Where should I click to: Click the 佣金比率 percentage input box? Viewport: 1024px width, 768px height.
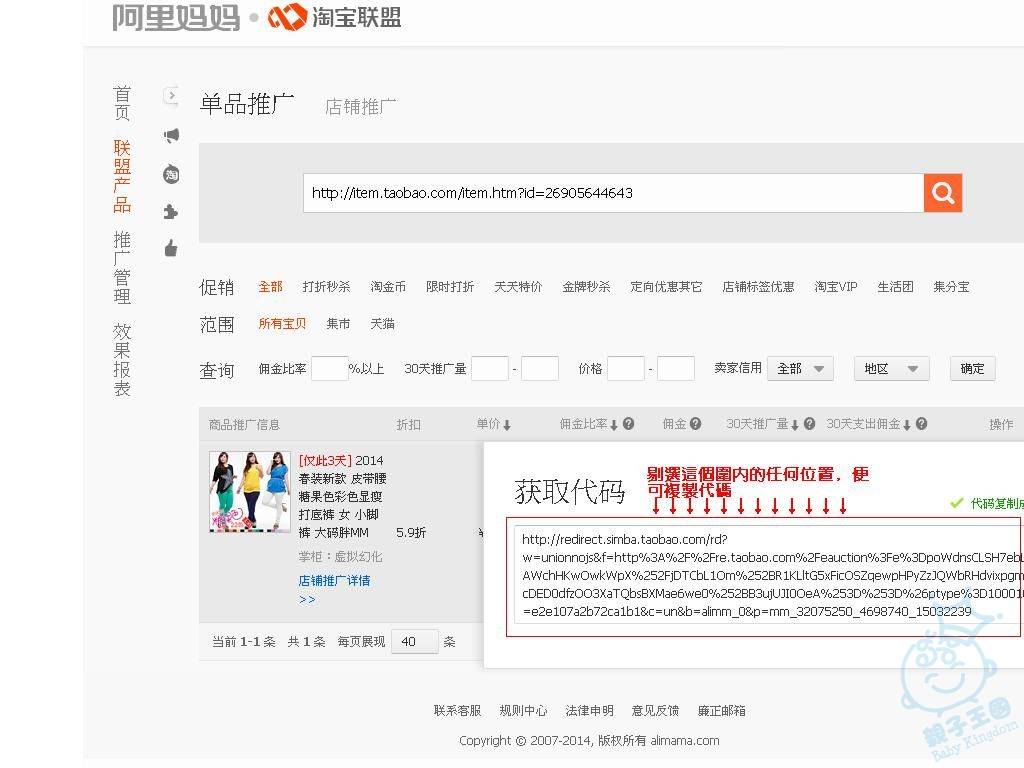pyautogui.click(x=330, y=369)
